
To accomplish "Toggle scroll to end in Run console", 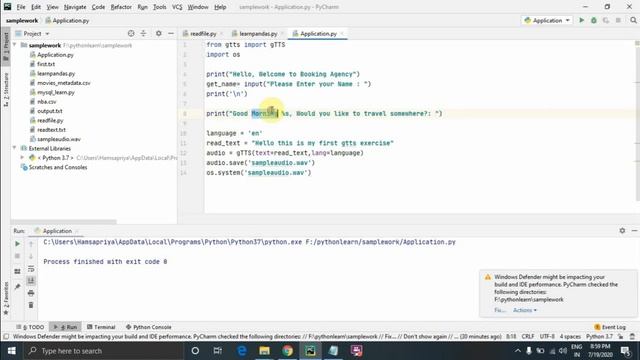I will tap(31, 281).
